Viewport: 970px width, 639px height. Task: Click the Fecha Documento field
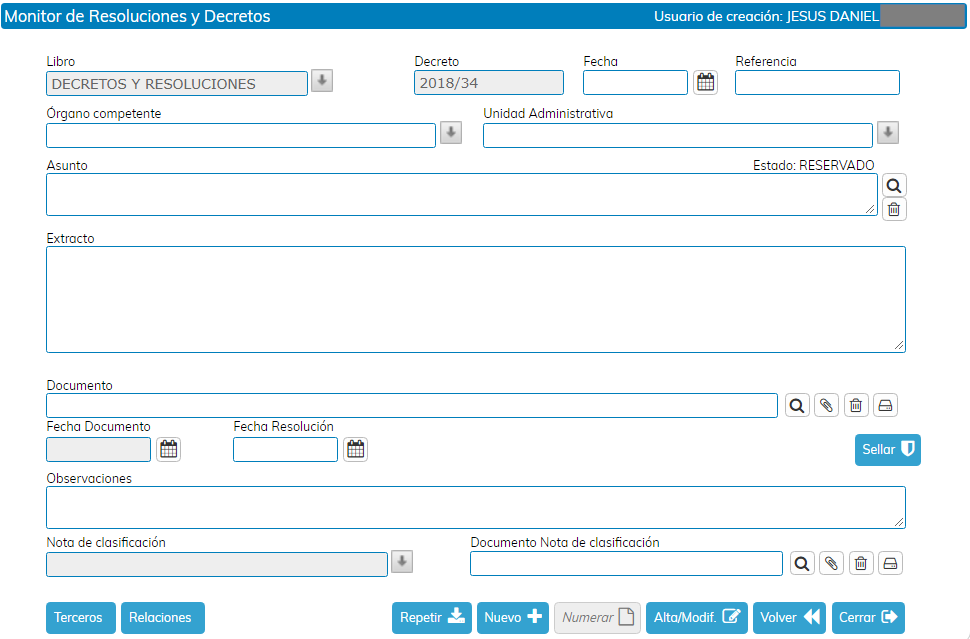pyautogui.click(x=98, y=450)
